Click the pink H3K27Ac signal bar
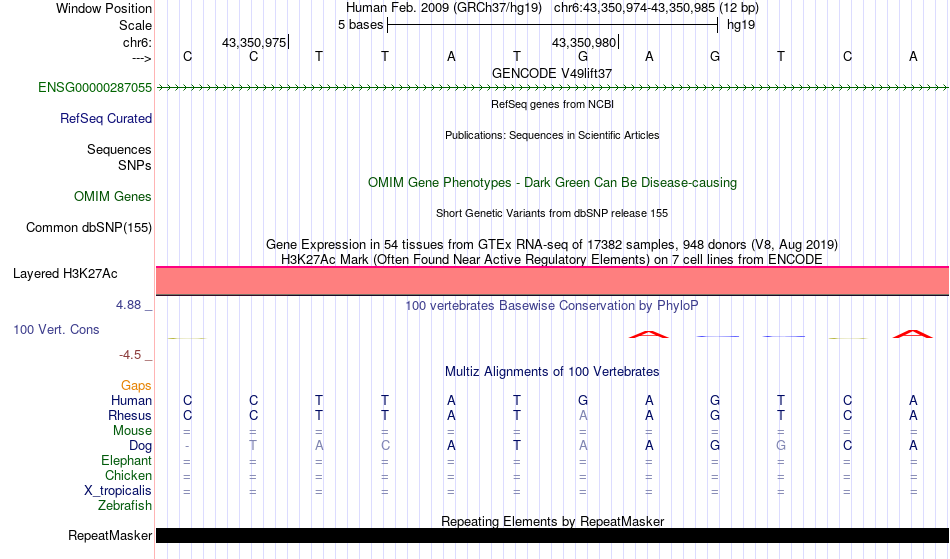 tap(553, 281)
